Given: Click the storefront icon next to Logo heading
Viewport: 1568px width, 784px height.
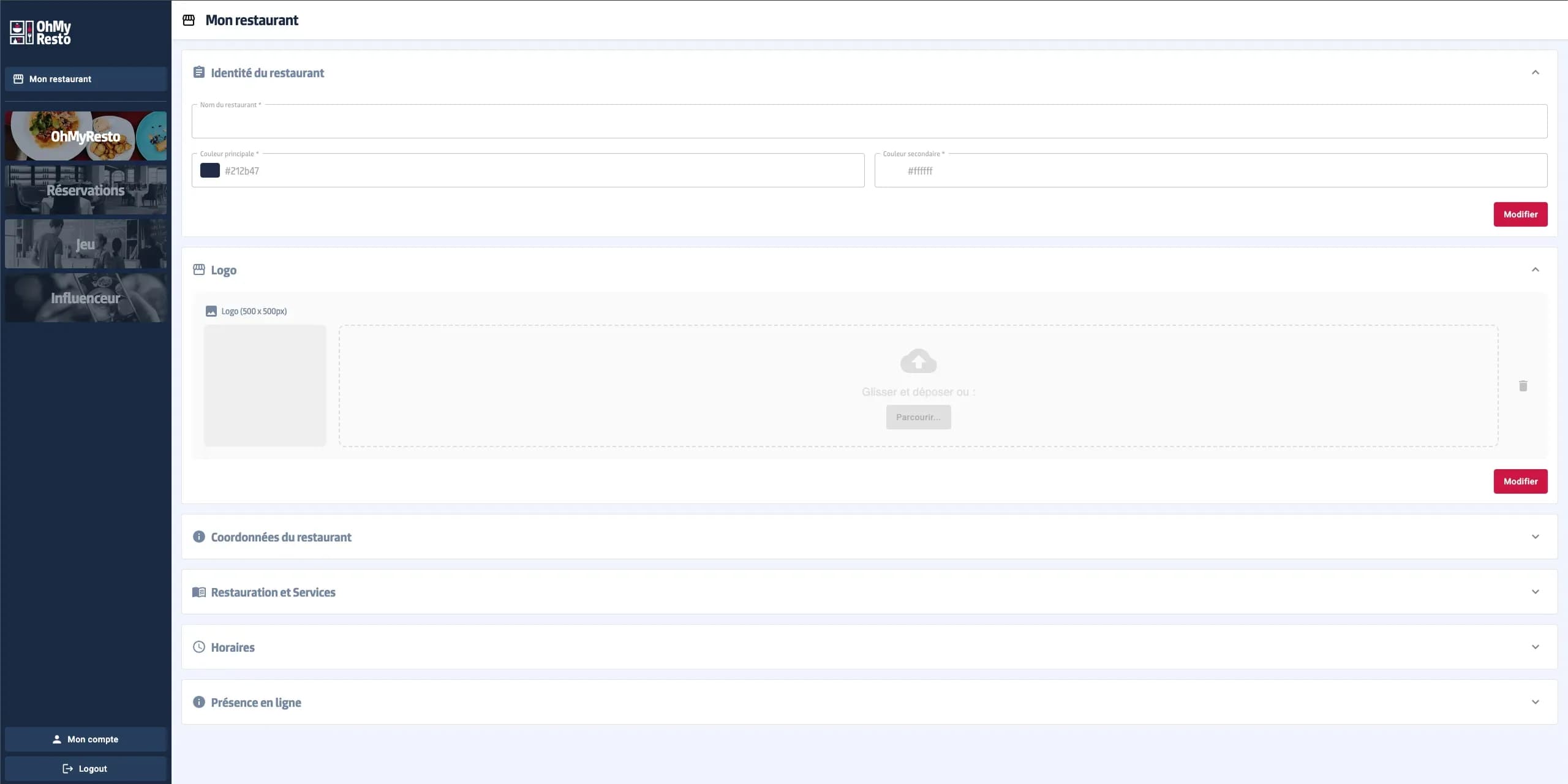Looking at the screenshot, I should point(198,269).
